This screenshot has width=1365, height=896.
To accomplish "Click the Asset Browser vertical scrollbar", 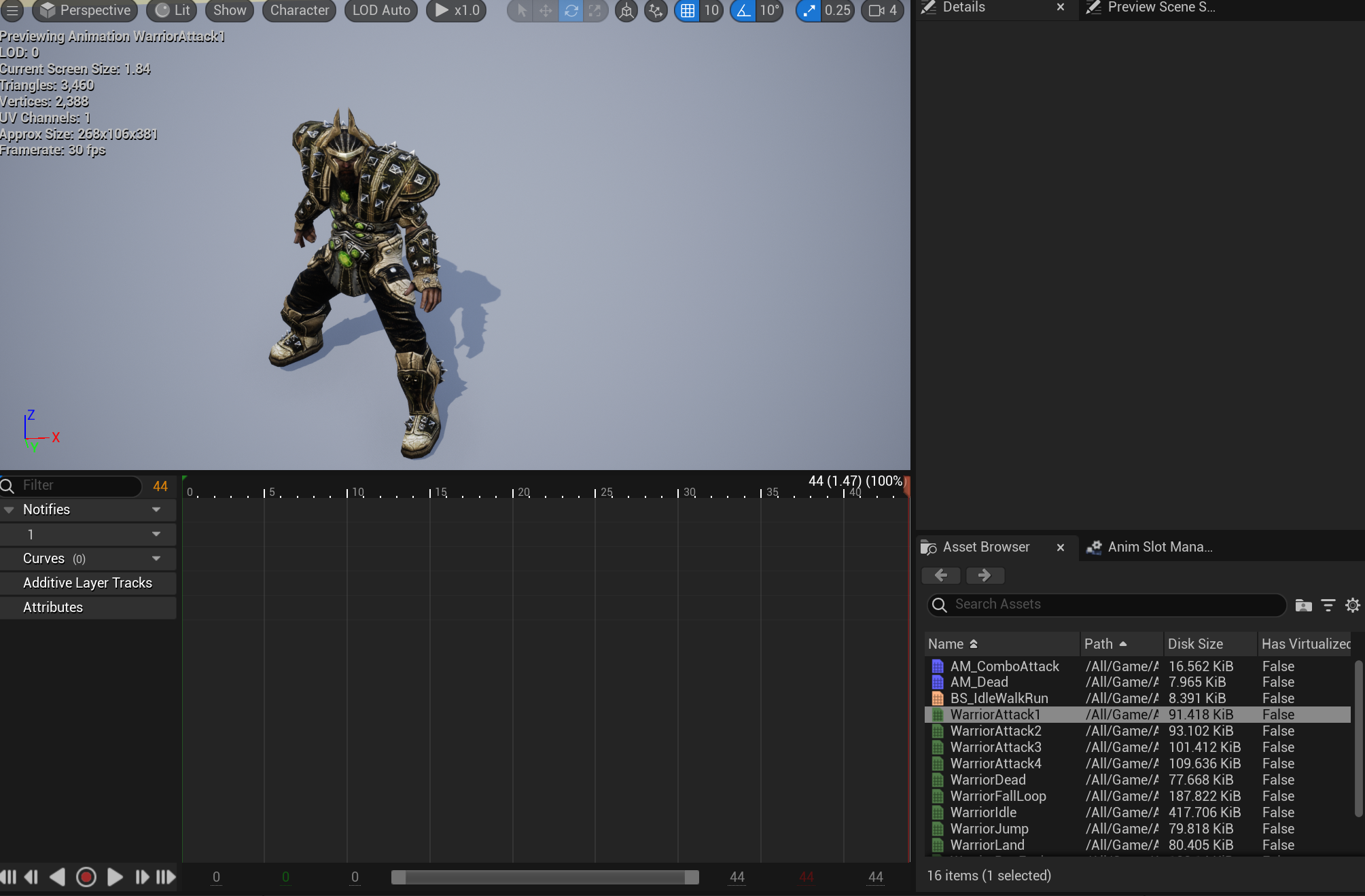I will point(1358,738).
